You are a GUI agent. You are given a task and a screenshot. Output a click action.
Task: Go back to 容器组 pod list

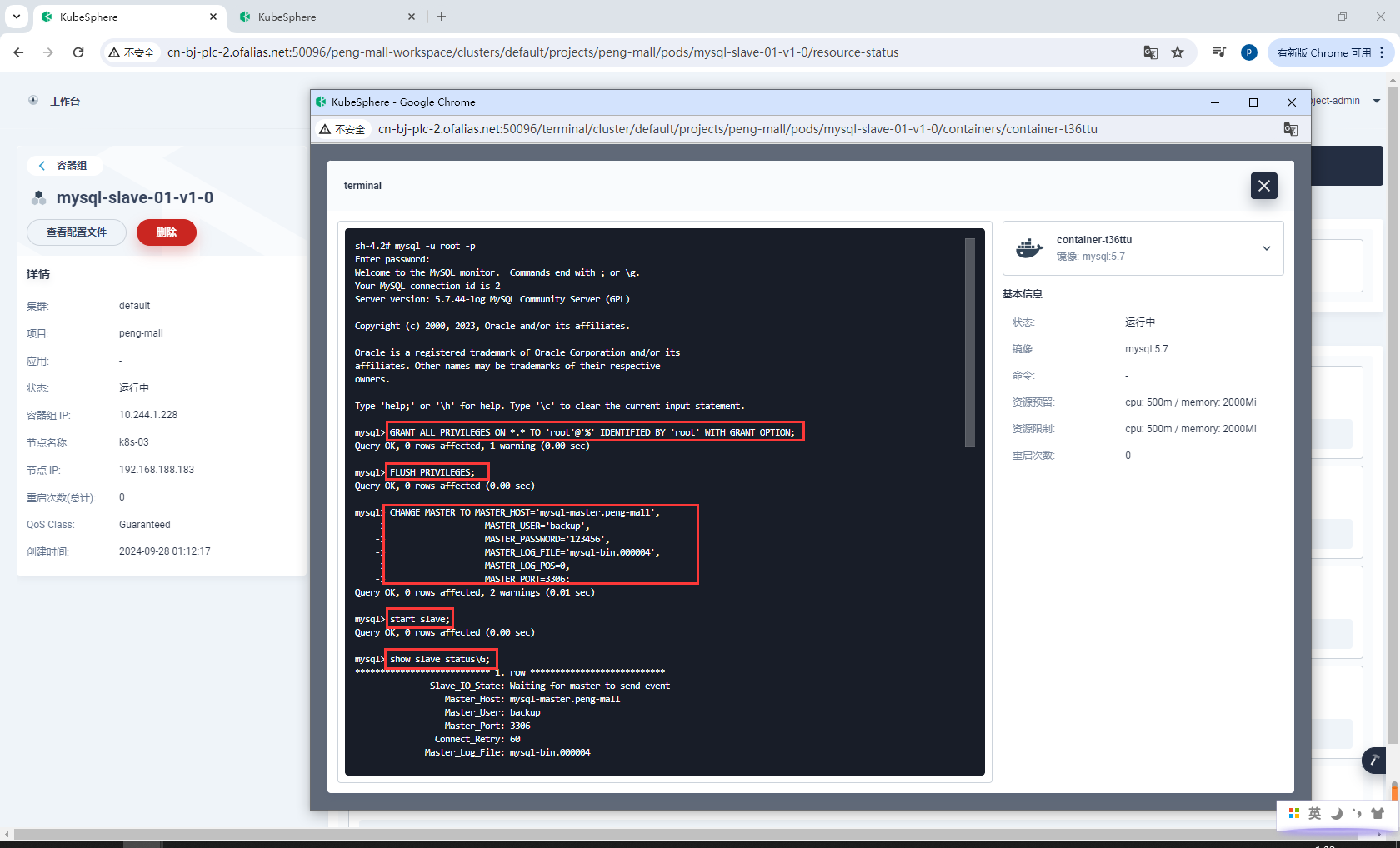point(64,166)
